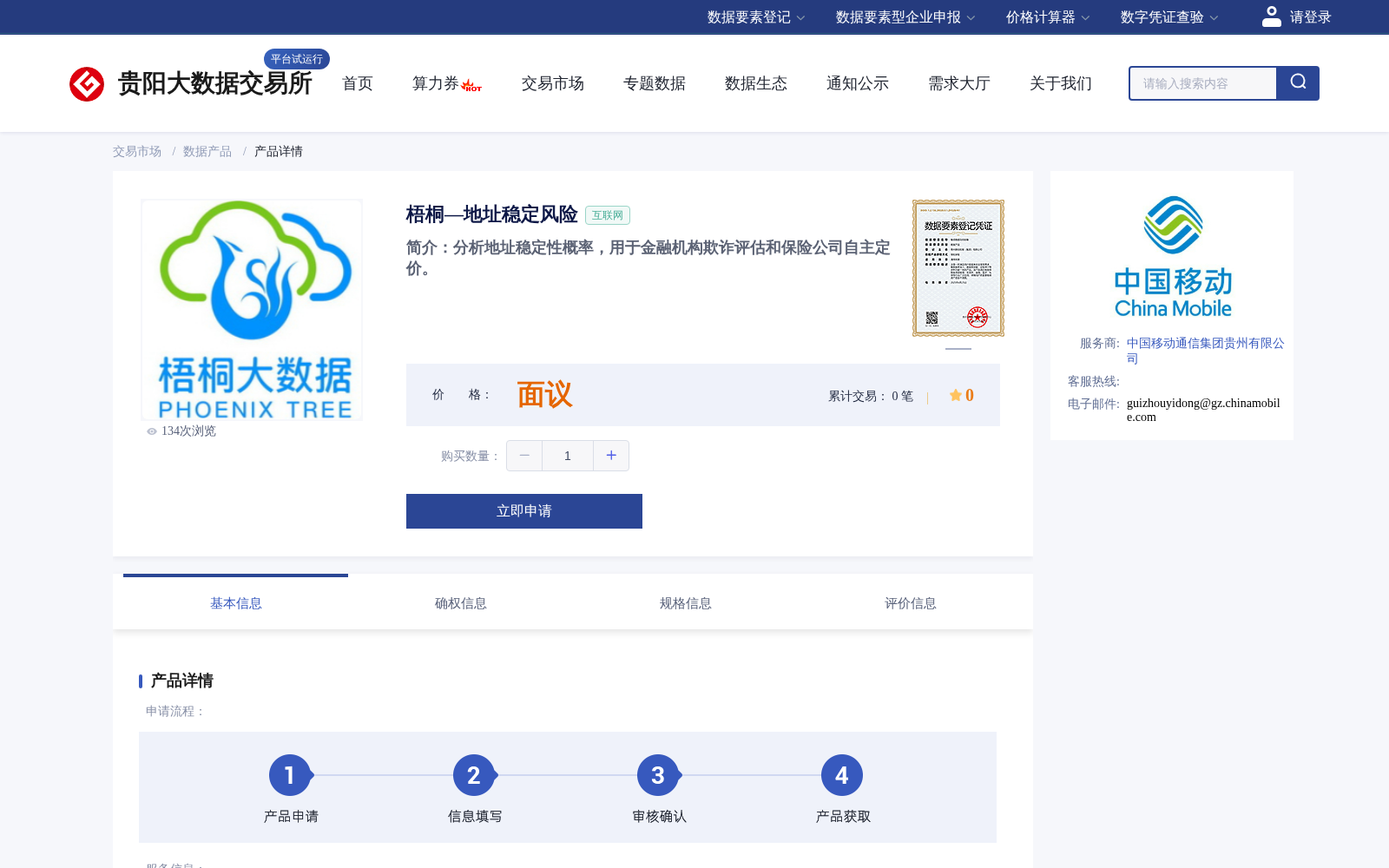Click the 交易市场 breadcrumb link
This screenshot has height=868, width=1389.
point(137,152)
